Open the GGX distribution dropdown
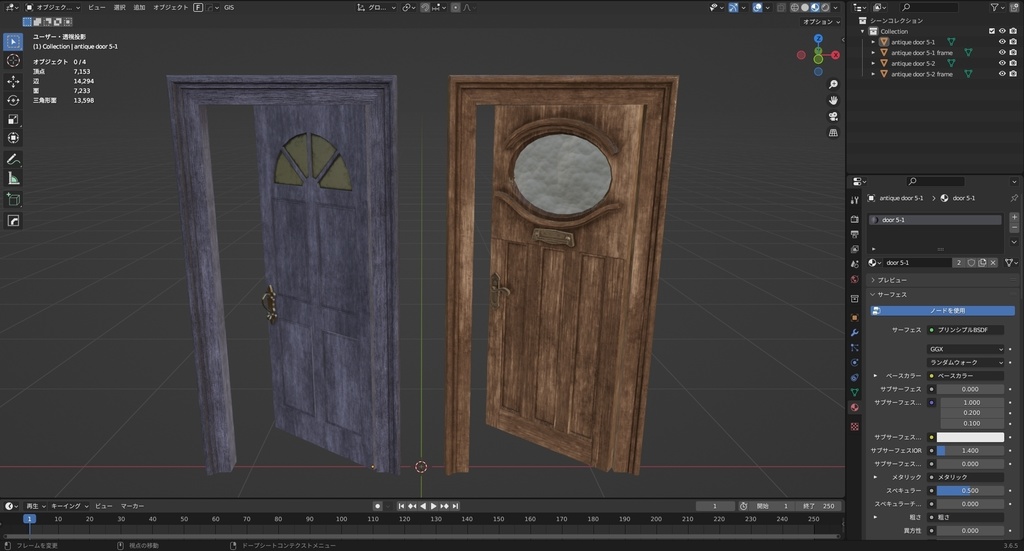Screen dimensions: 1024x551 pyautogui.click(x=966, y=349)
